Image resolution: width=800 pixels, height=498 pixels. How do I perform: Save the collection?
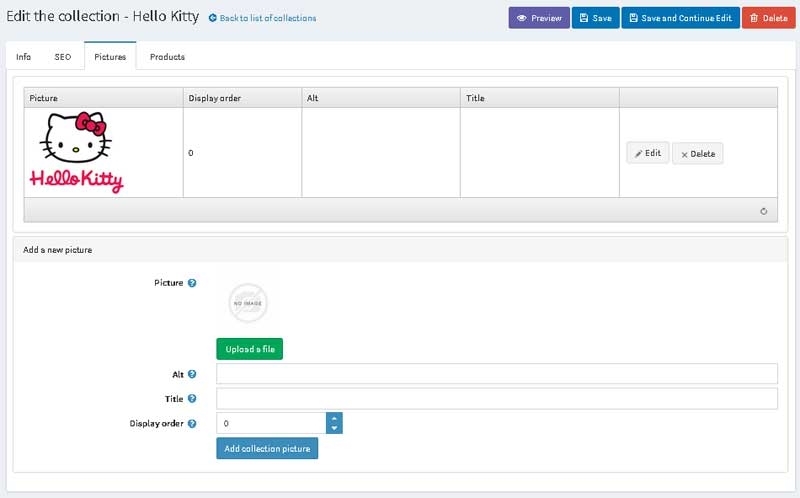(x=595, y=18)
